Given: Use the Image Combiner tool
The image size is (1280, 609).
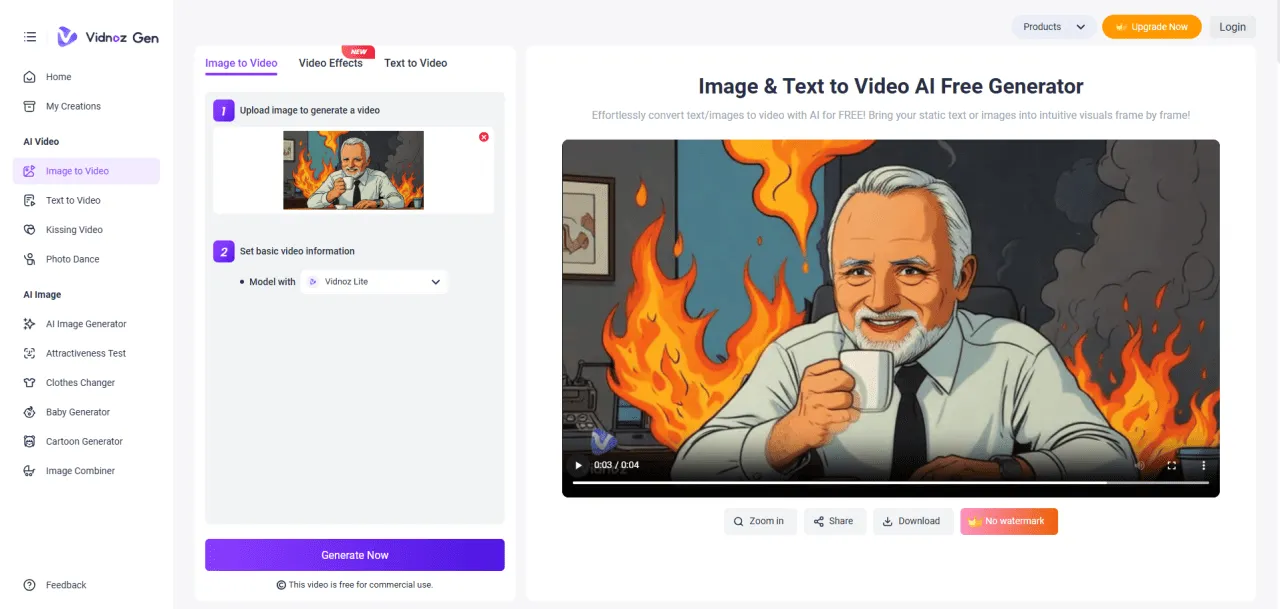Looking at the screenshot, I should 79,470.
